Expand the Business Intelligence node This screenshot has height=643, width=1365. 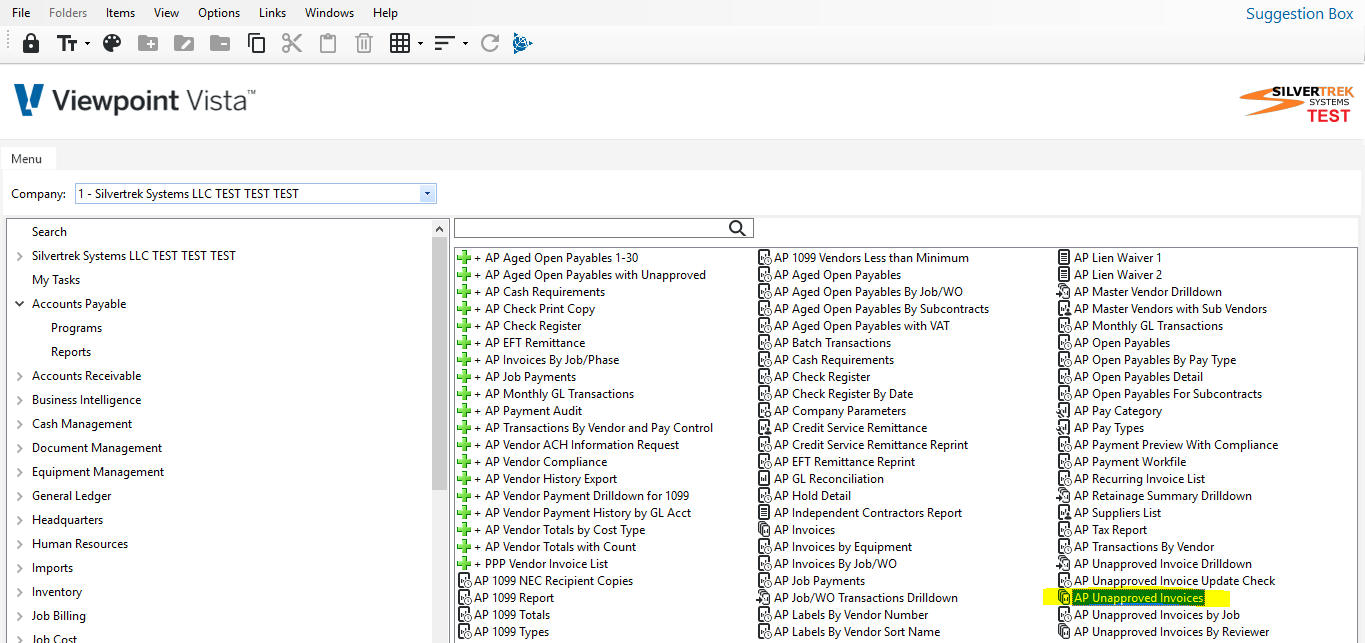(19, 400)
